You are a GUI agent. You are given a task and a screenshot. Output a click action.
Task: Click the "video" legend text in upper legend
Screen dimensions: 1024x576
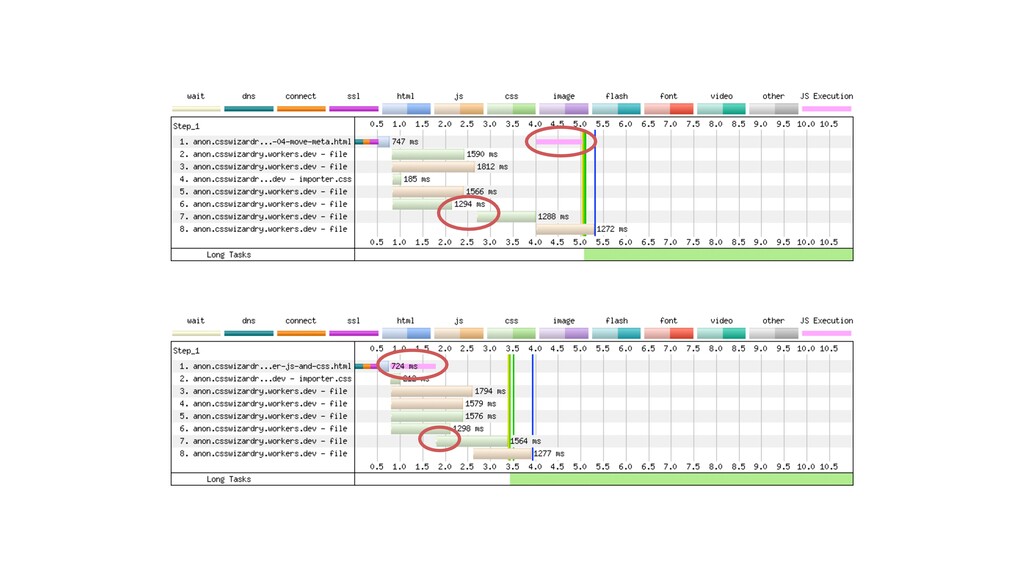[x=722, y=96]
